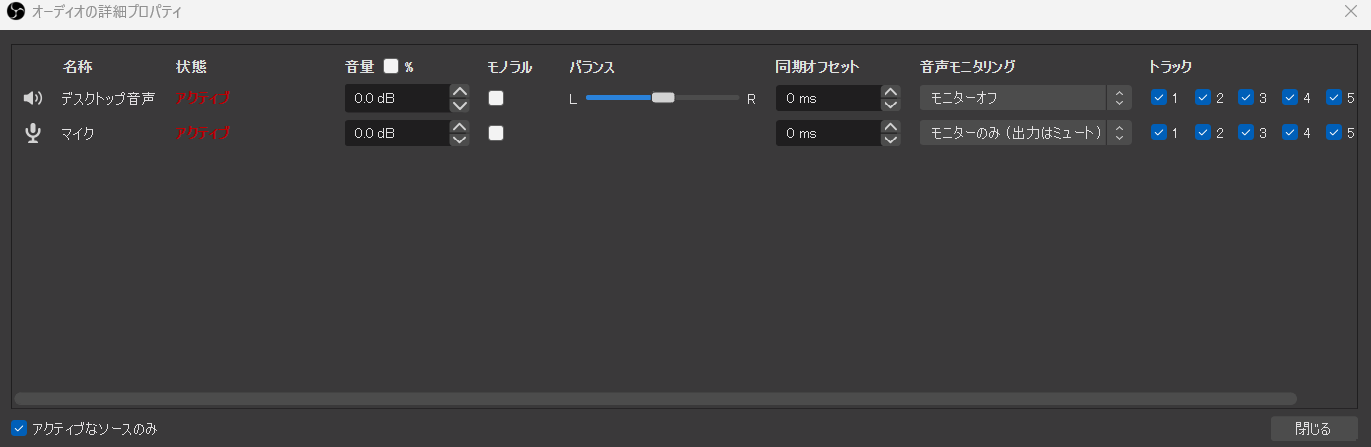
Task: Decrease マイク volume with down arrow
Action: click(x=459, y=140)
